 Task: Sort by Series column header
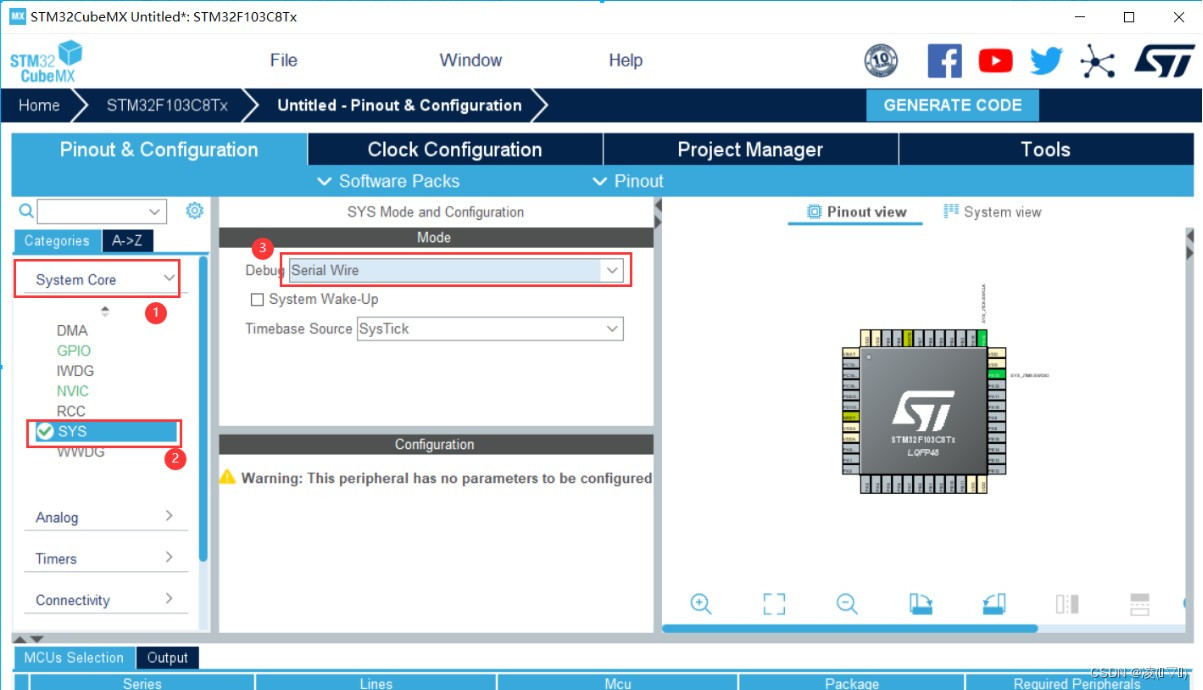pos(142,683)
